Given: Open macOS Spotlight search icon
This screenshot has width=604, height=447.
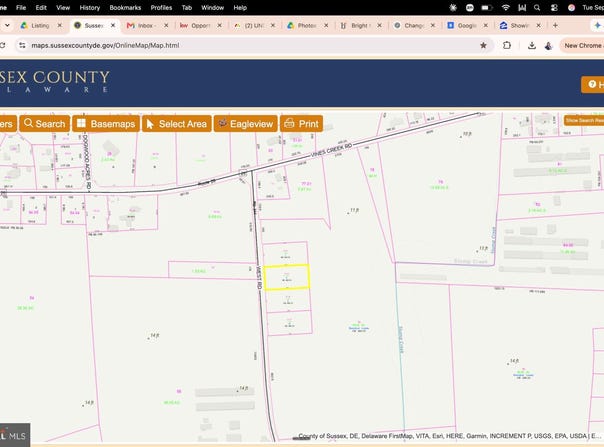Looking at the screenshot, I should tap(537, 8).
